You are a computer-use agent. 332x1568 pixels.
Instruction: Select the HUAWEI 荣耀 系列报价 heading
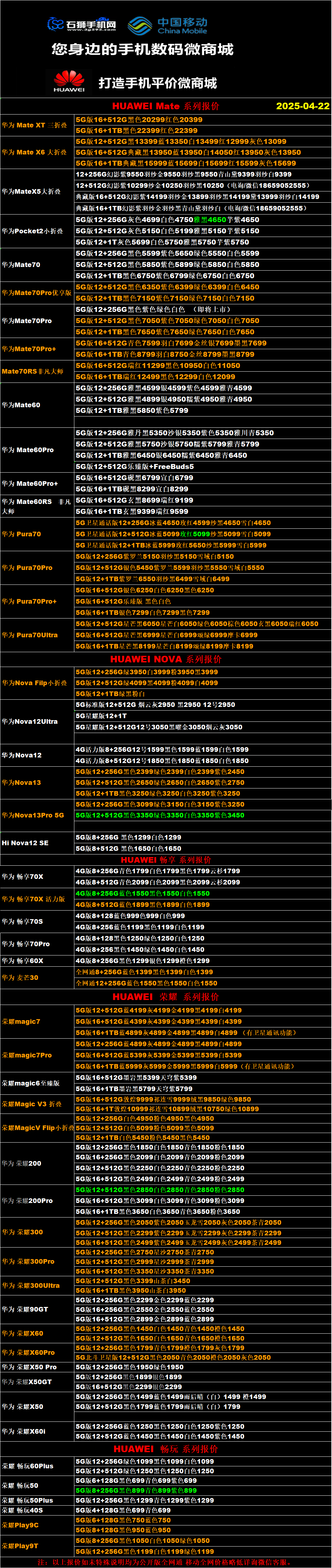click(166, 997)
